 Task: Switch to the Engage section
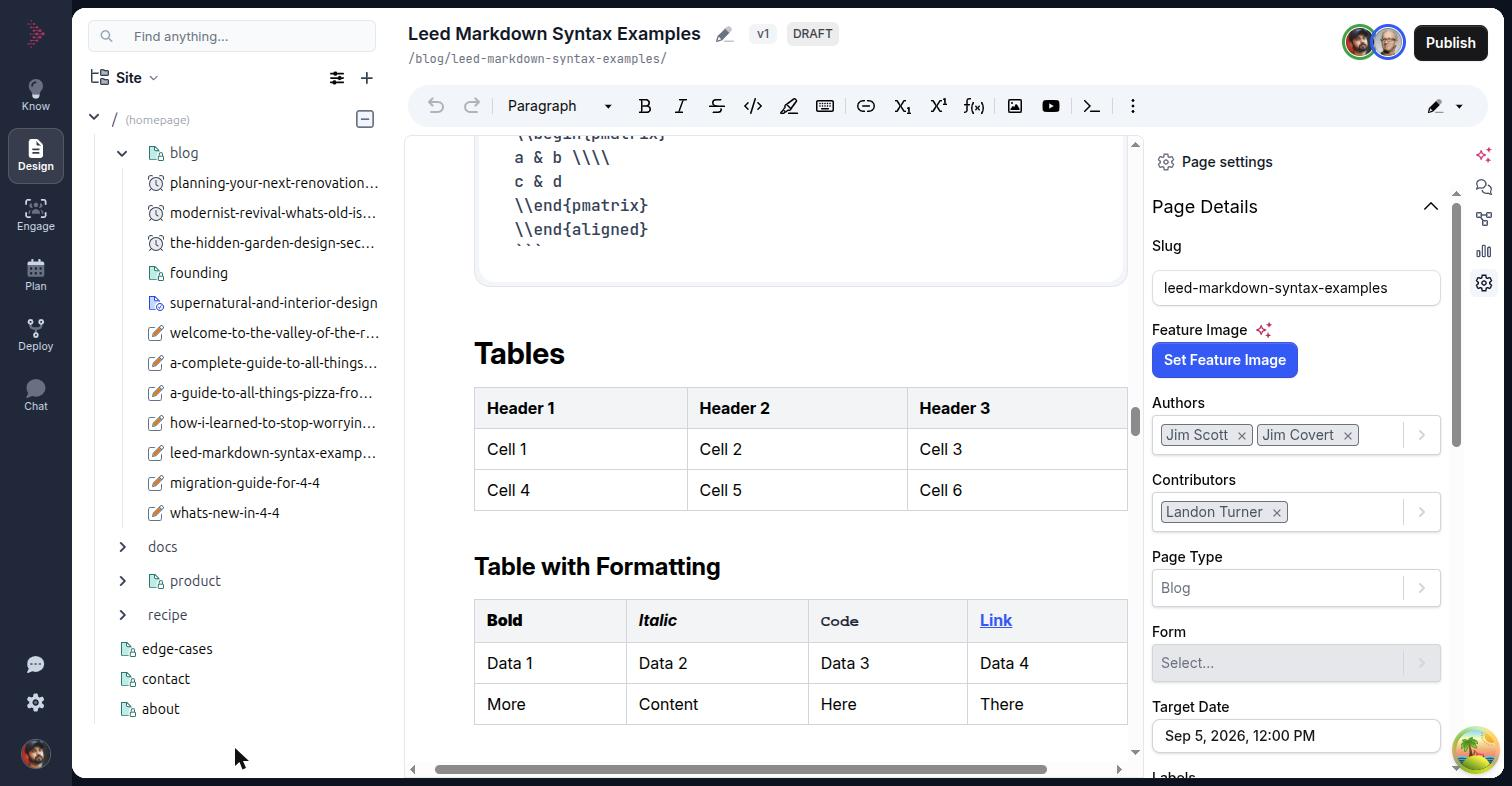coord(36,215)
